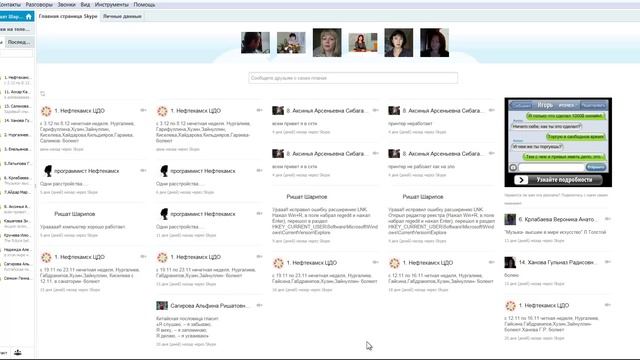
Task: Select contact 5. Латыпова in sidebar
Action: (x=16, y=163)
